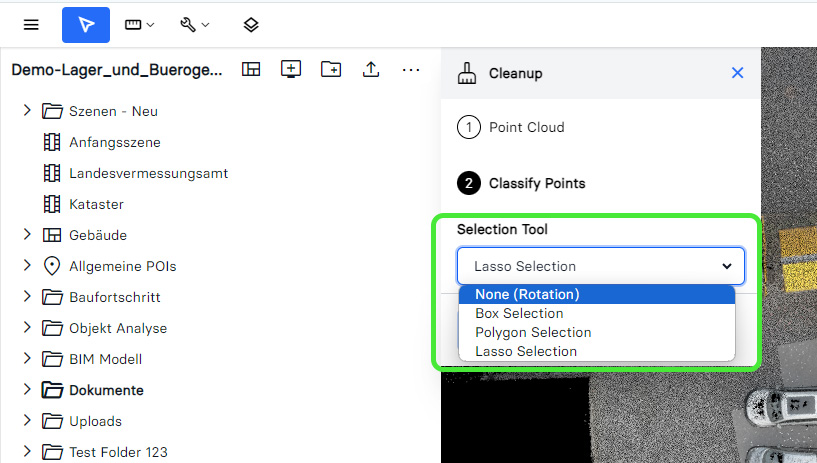Expand the Szenen - Neu folder
This screenshot has height=463, width=817.
(x=27, y=111)
